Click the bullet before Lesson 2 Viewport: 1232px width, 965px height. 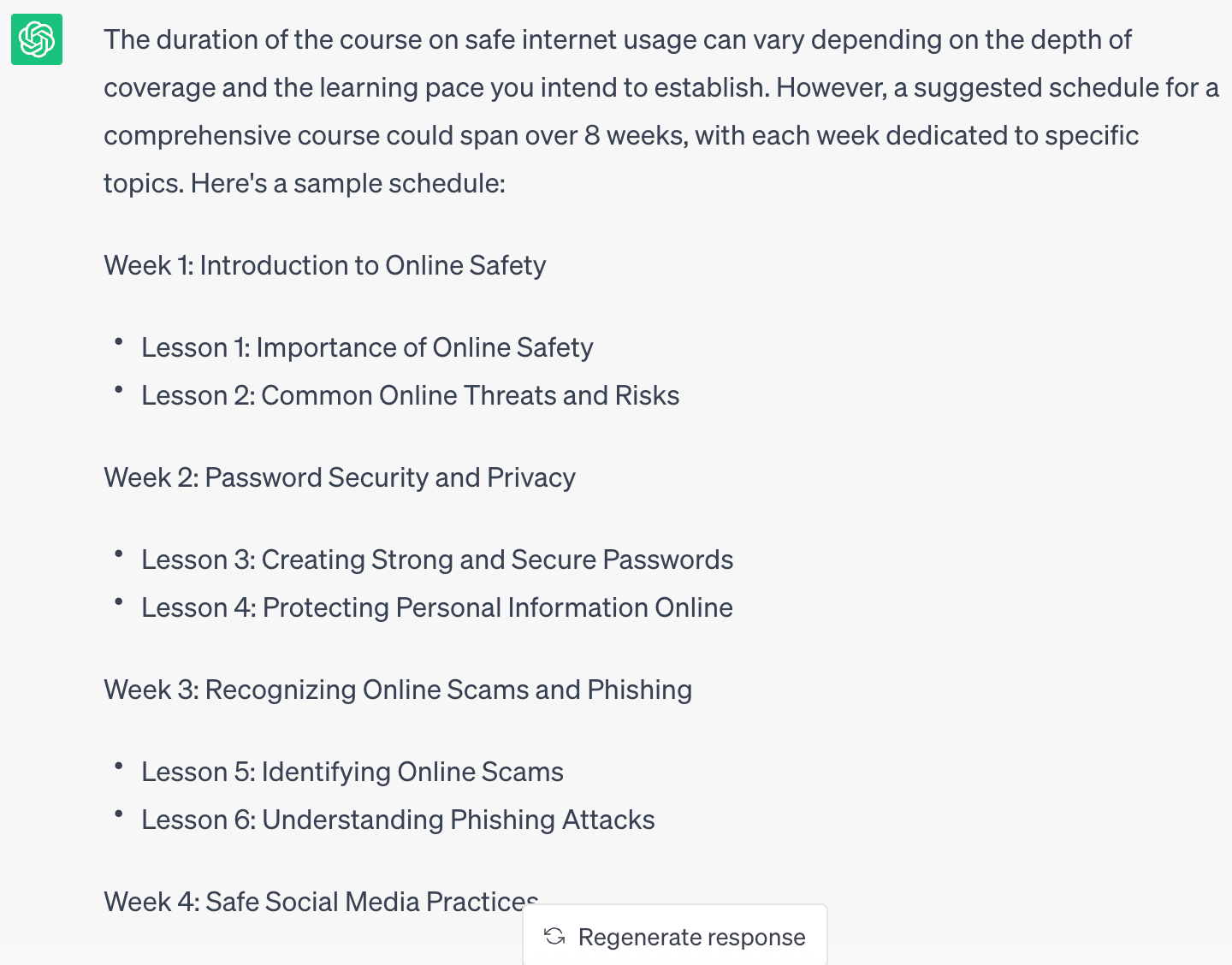point(119,390)
